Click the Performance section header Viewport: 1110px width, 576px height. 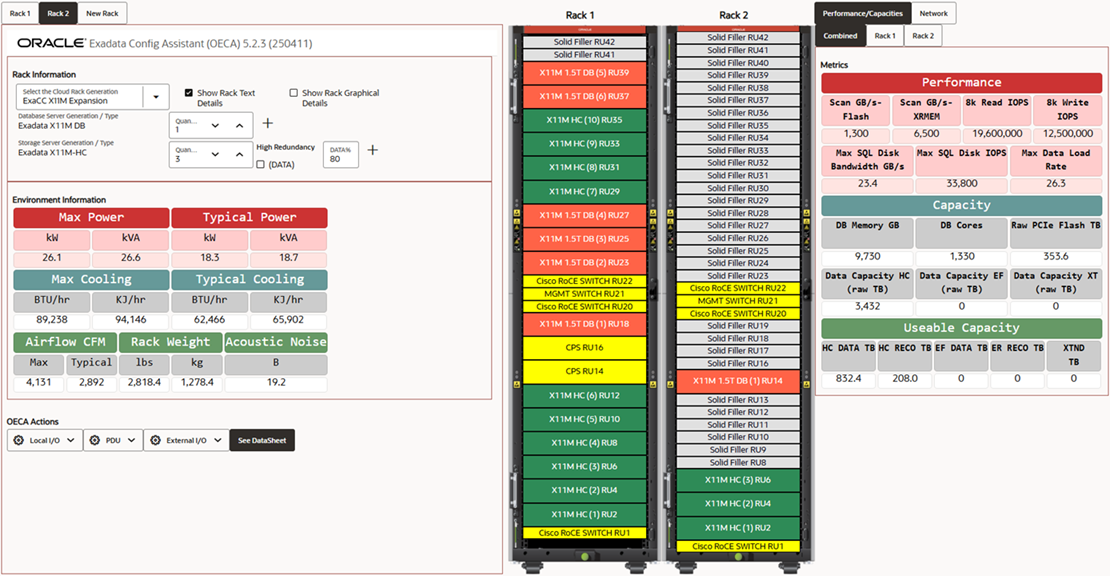[961, 83]
